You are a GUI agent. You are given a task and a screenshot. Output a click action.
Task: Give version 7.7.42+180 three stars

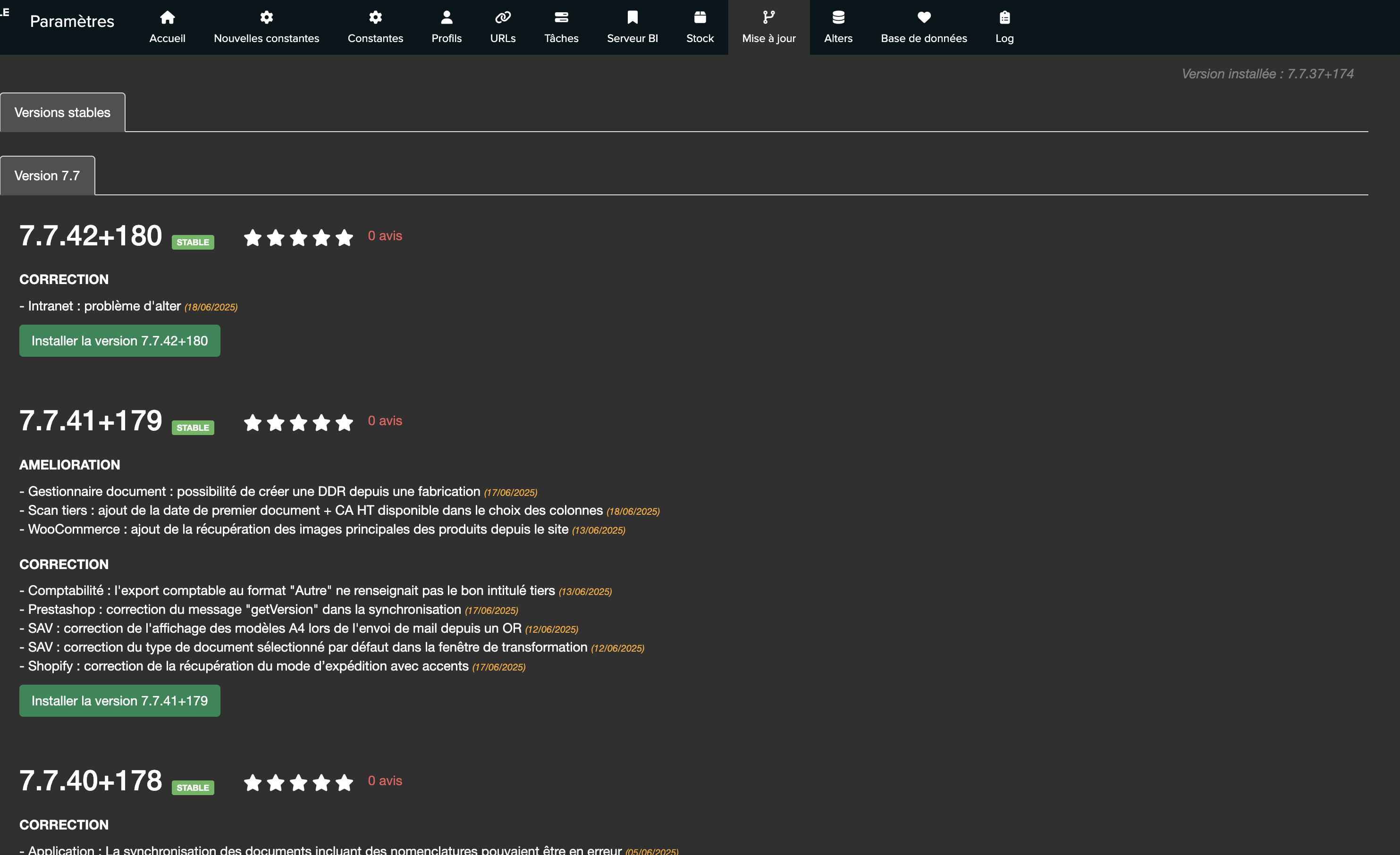(298, 237)
